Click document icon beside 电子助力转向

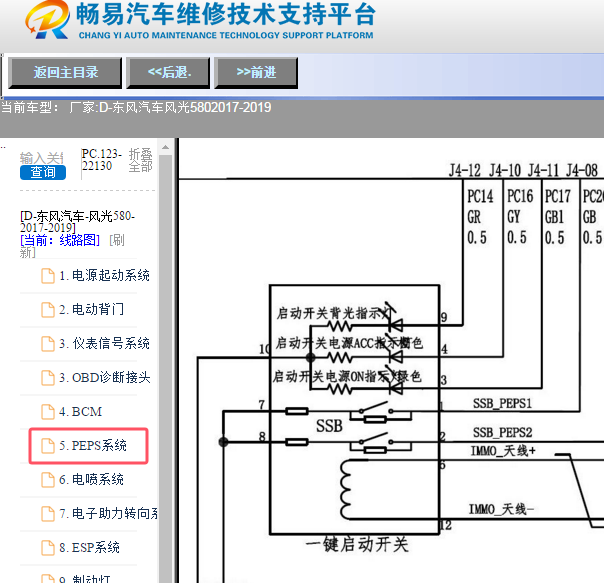coord(48,513)
